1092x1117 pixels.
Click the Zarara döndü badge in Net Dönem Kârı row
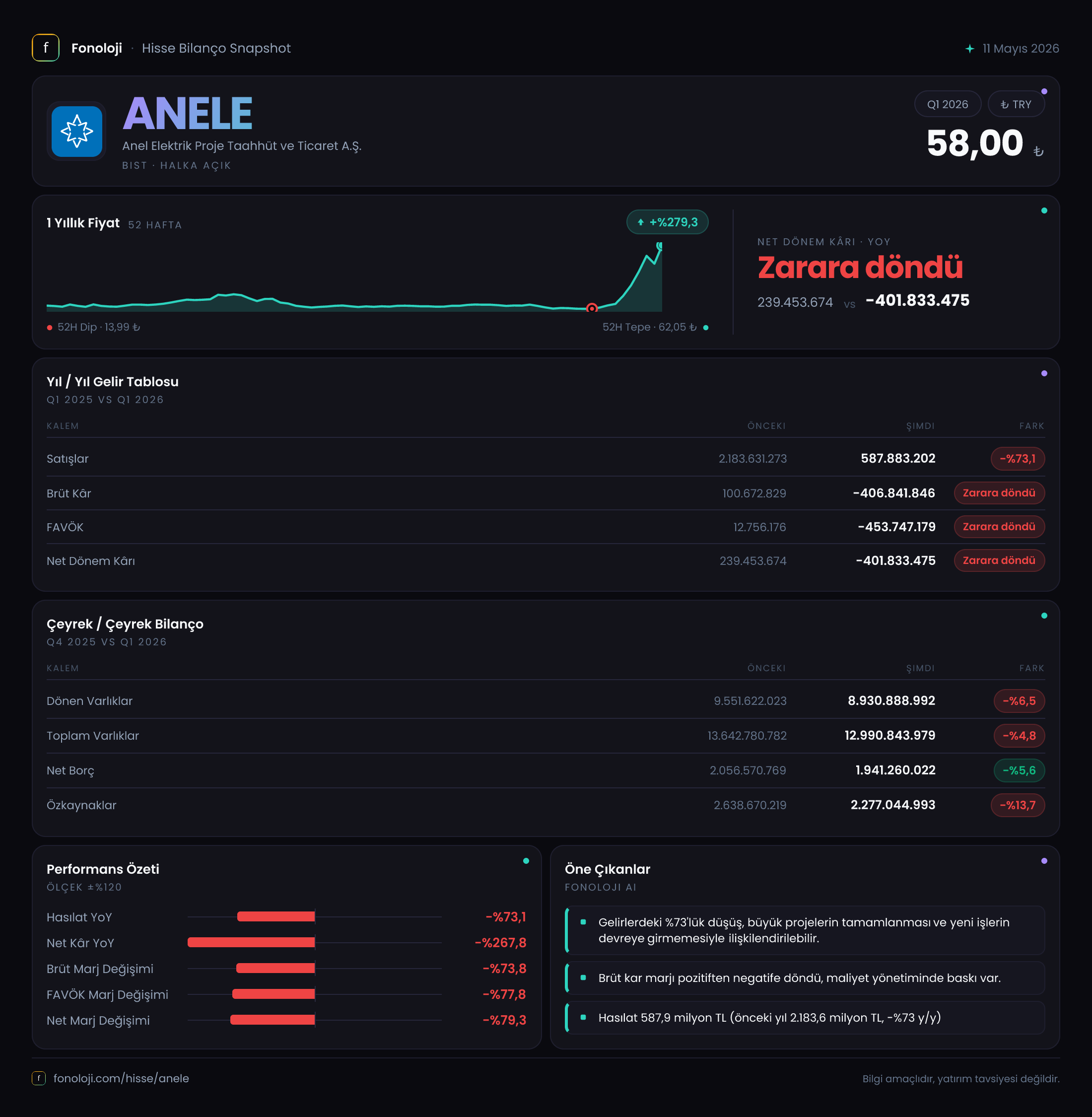click(x=999, y=560)
